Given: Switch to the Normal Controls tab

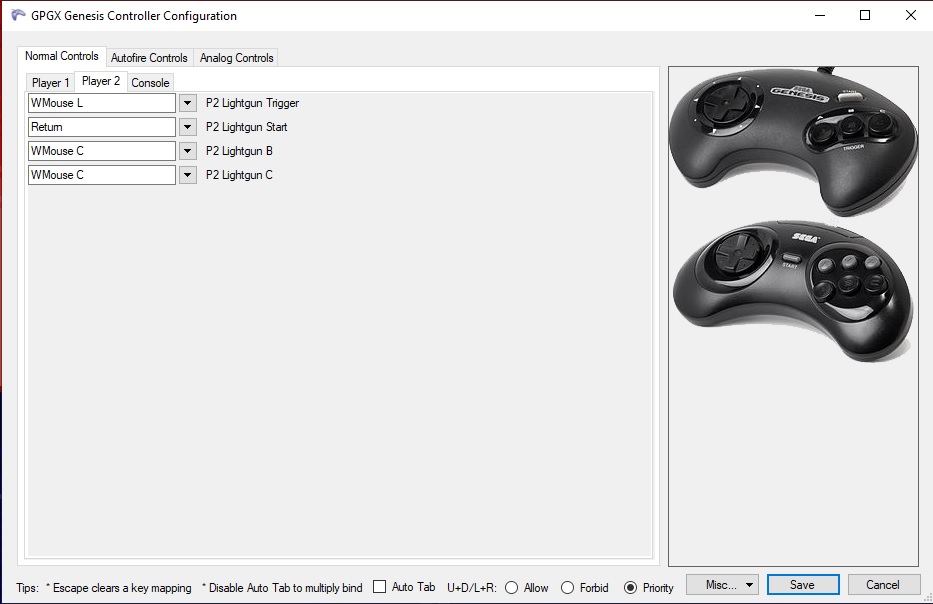Looking at the screenshot, I should 62,56.
